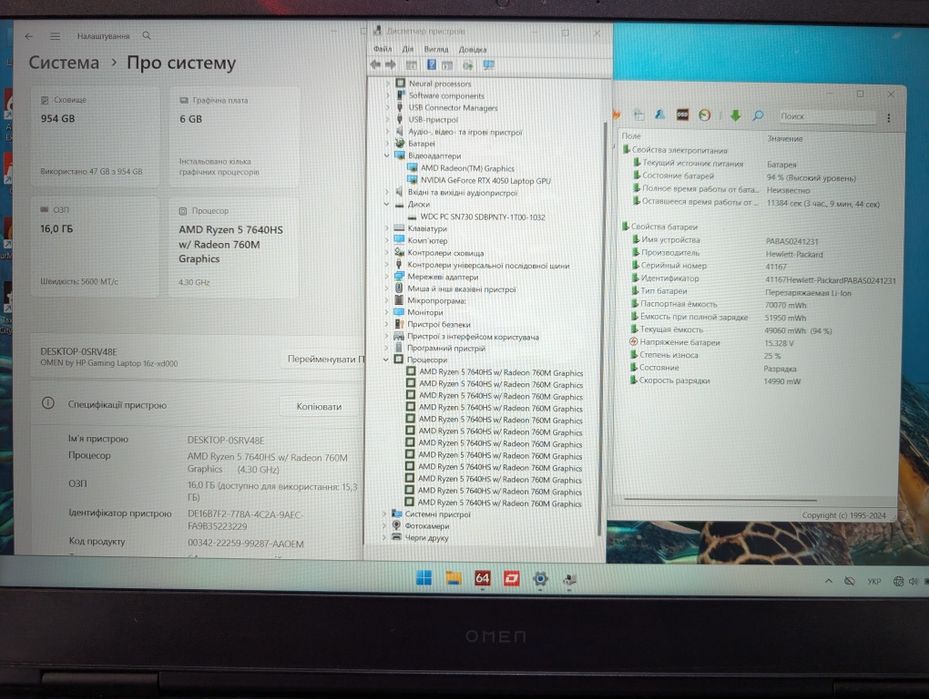Open the Довідка menu in Device Manager

(472, 50)
